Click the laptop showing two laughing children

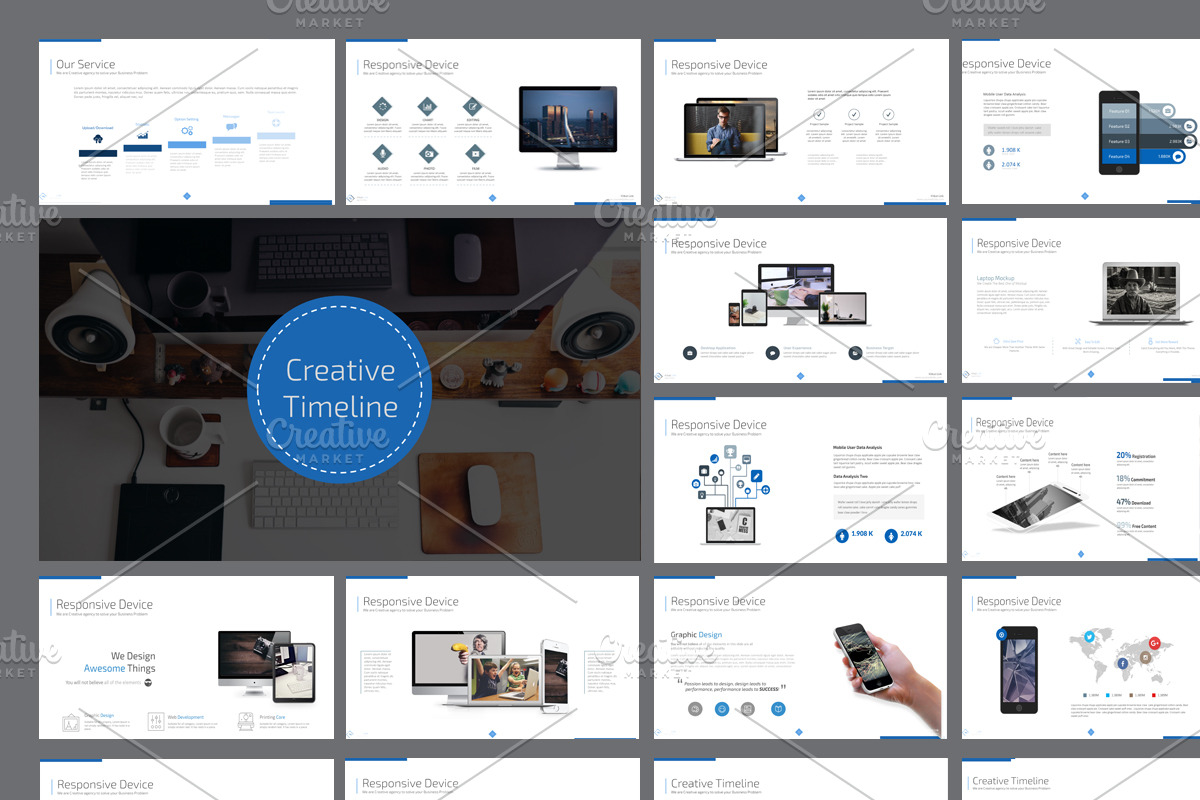[506, 679]
